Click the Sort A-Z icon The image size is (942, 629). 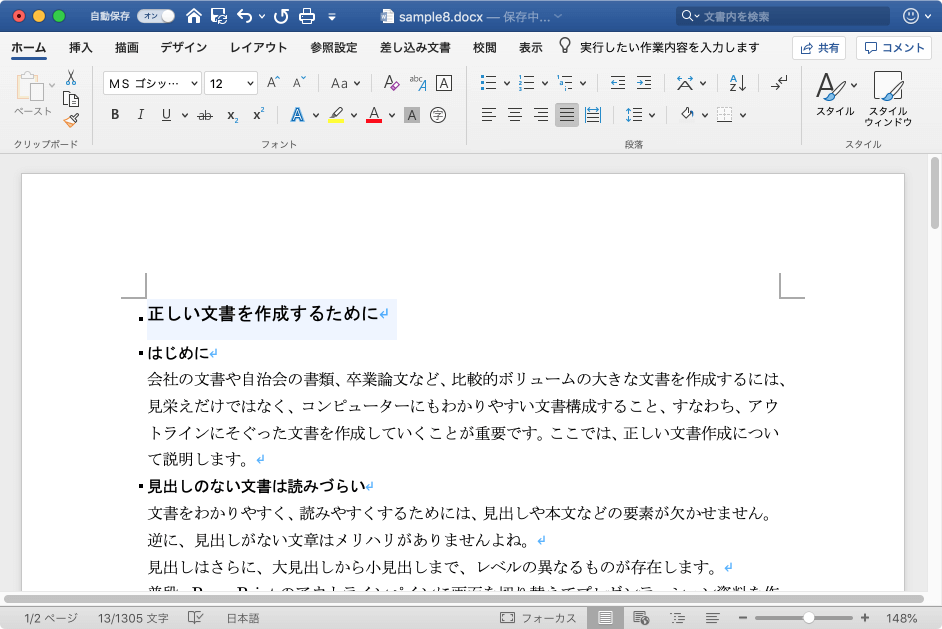pyautogui.click(x=737, y=83)
